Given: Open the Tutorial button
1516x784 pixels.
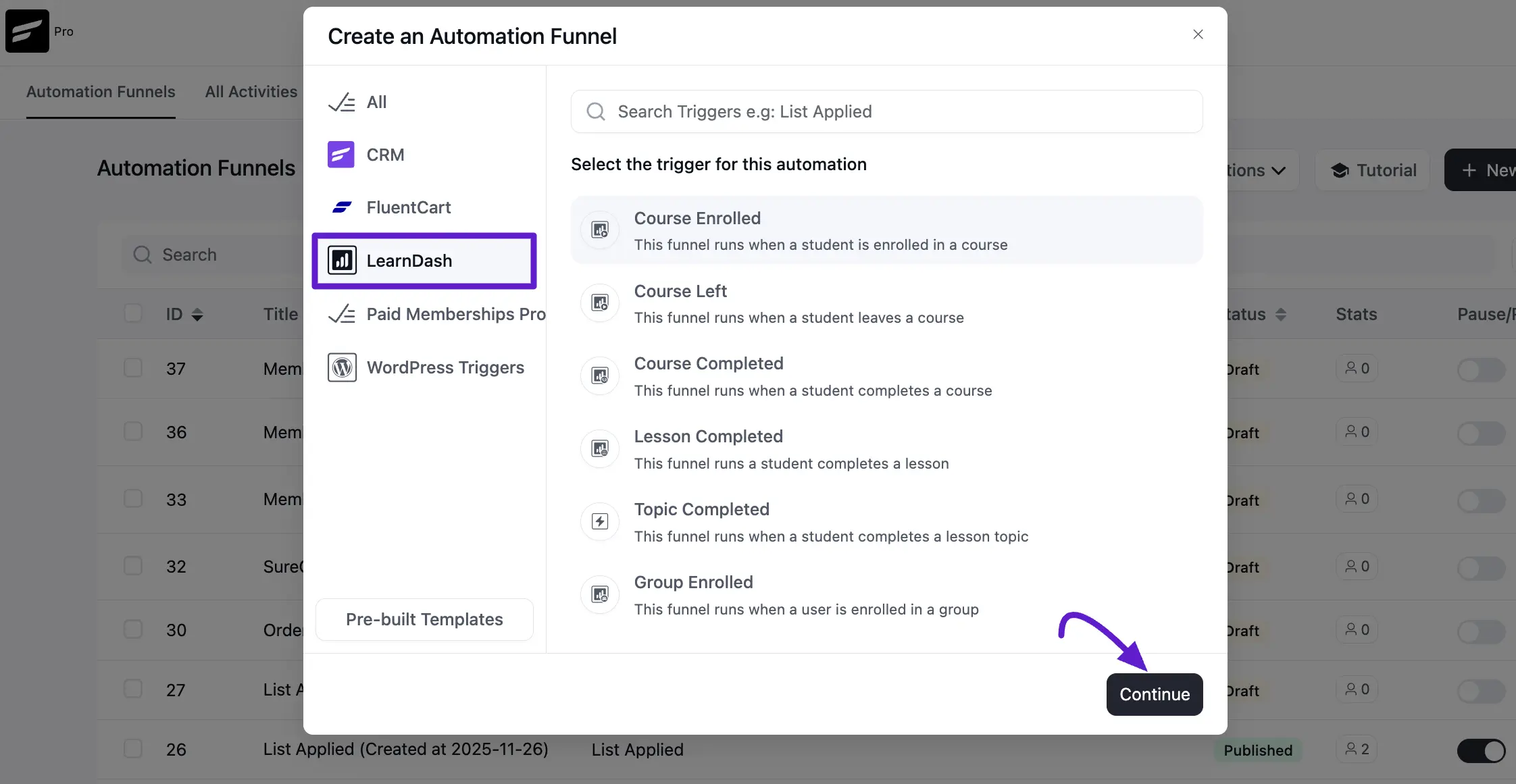Looking at the screenshot, I should click(x=1373, y=170).
